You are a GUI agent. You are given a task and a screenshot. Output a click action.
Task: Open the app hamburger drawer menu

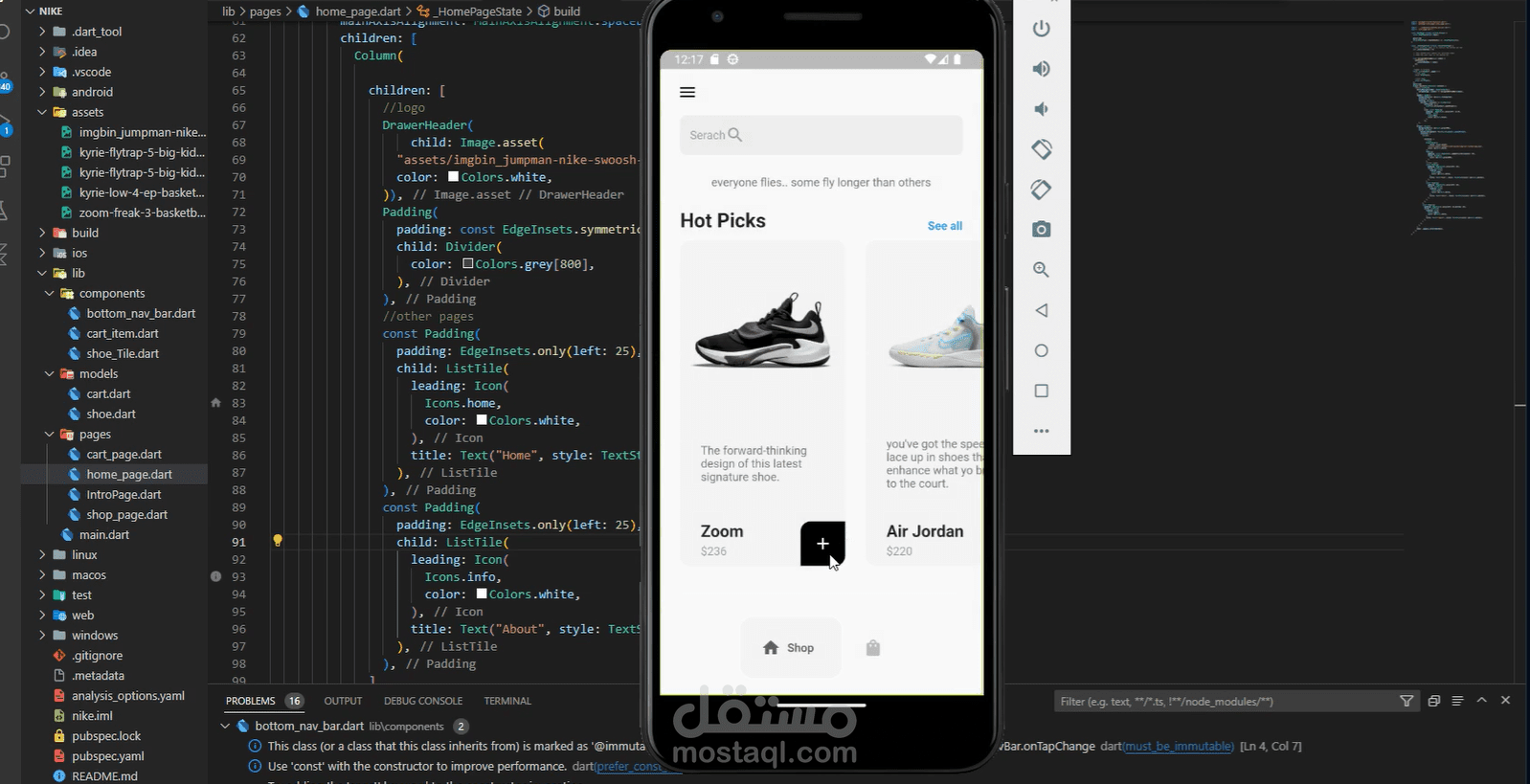click(687, 93)
